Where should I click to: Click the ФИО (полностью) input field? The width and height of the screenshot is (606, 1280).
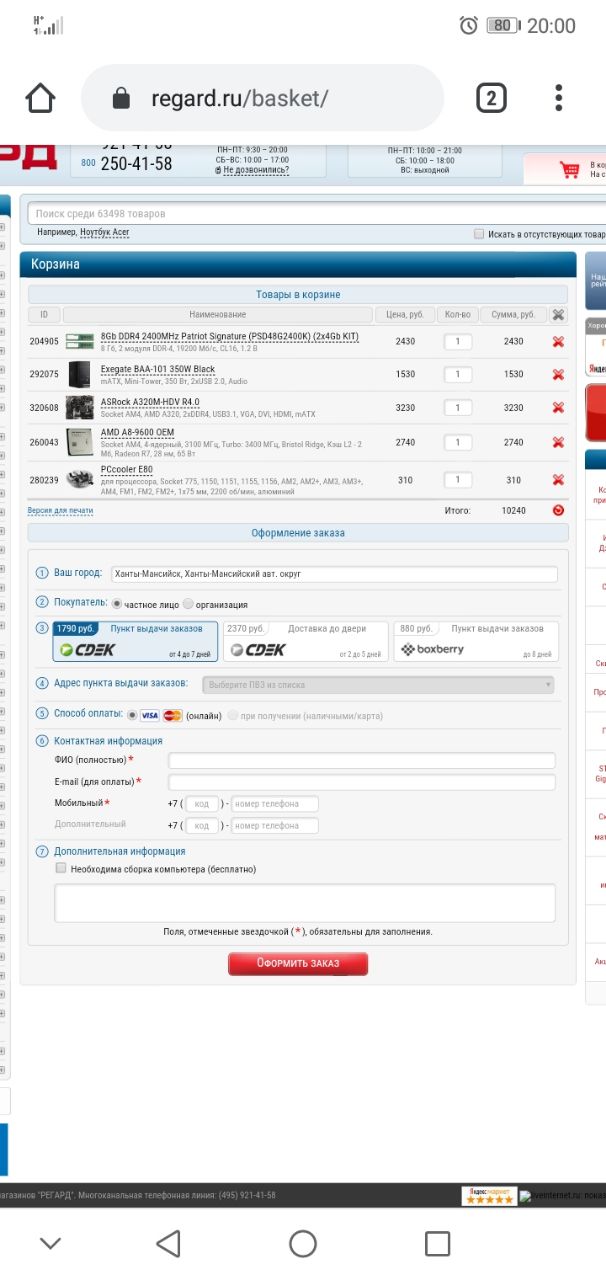362,761
